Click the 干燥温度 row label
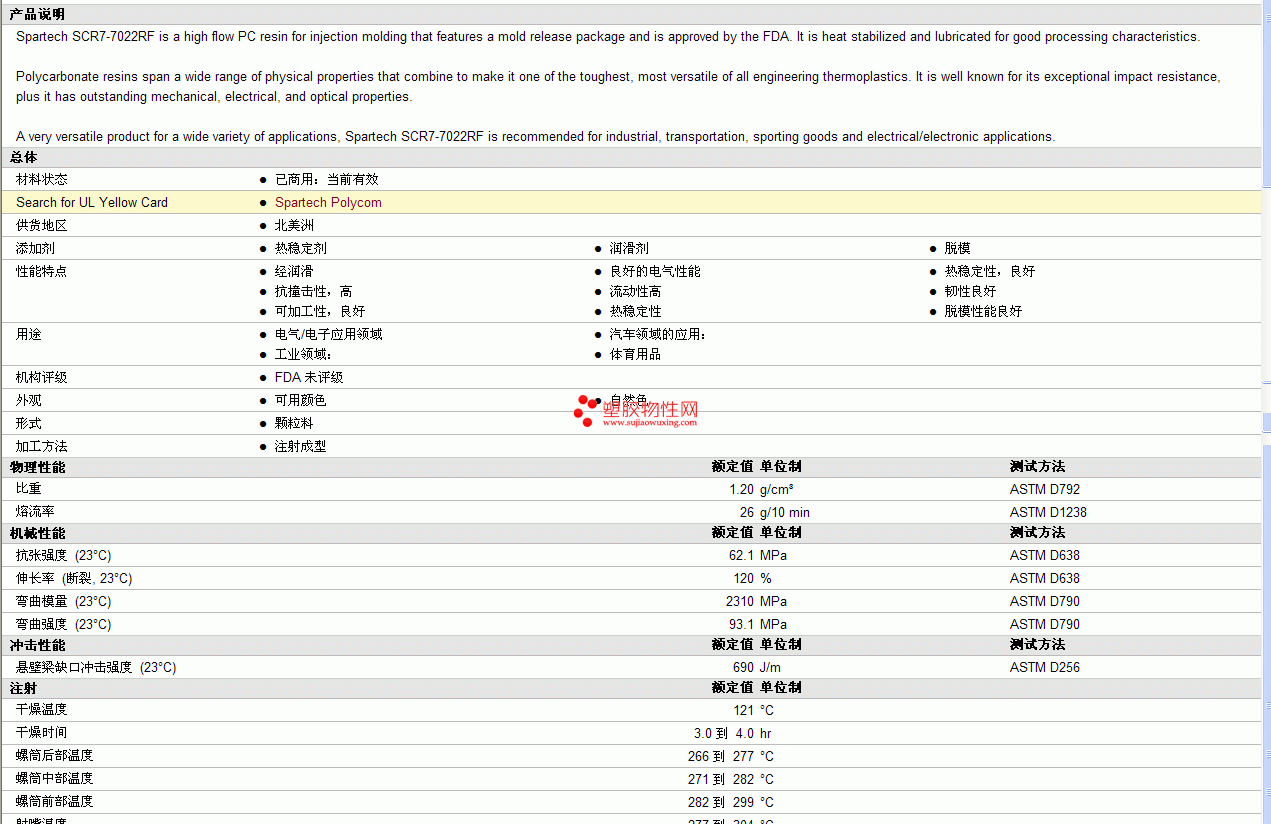The height and width of the screenshot is (824, 1271). pyautogui.click(x=42, y=710)
